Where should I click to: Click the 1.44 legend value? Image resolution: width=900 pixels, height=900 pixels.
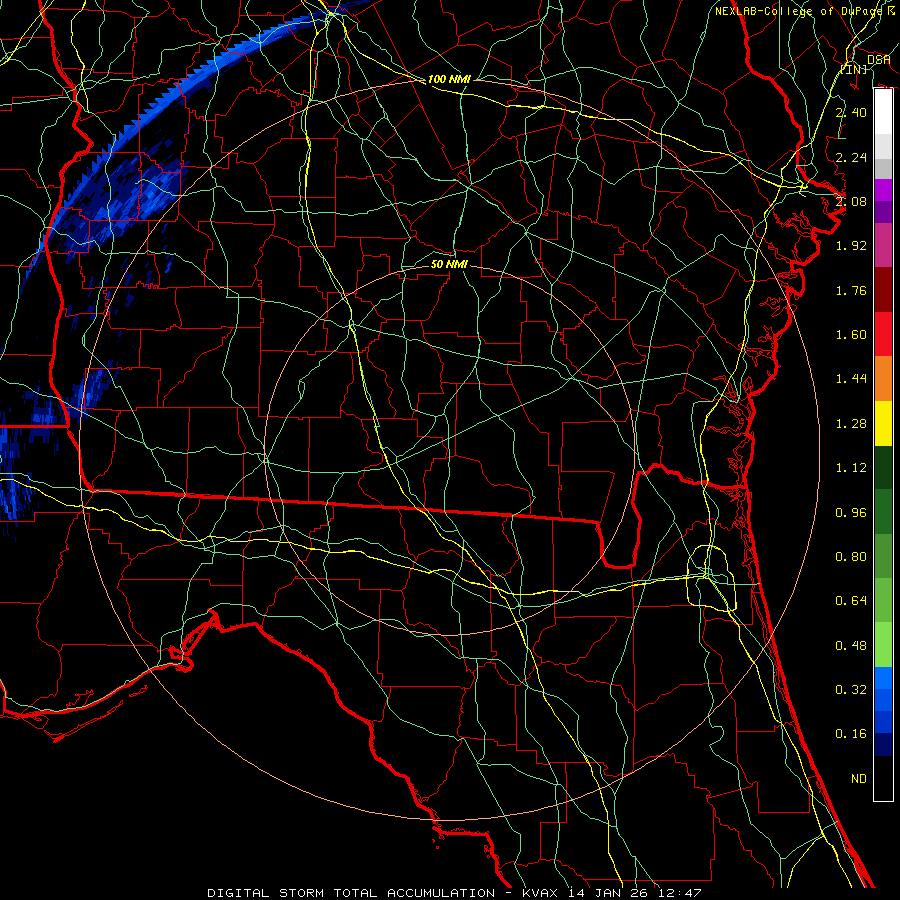click(x=851, y=379)
